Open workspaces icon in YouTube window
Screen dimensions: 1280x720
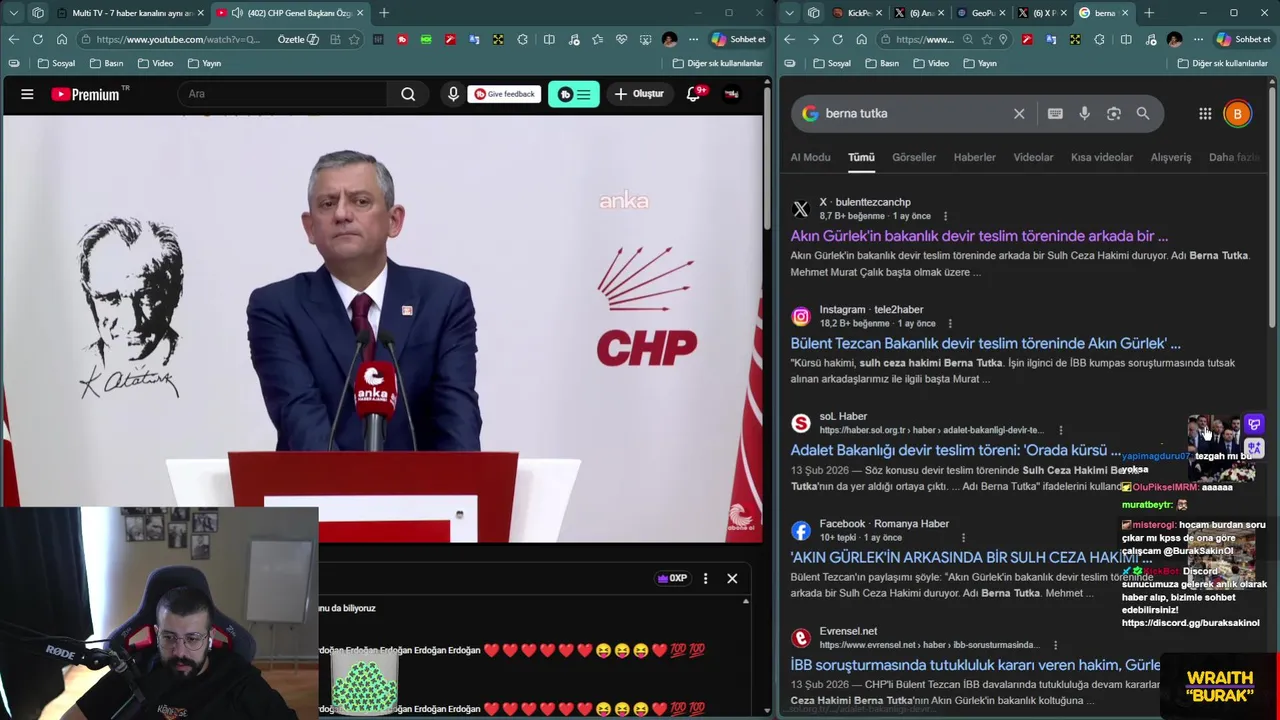tap(38, 13)
